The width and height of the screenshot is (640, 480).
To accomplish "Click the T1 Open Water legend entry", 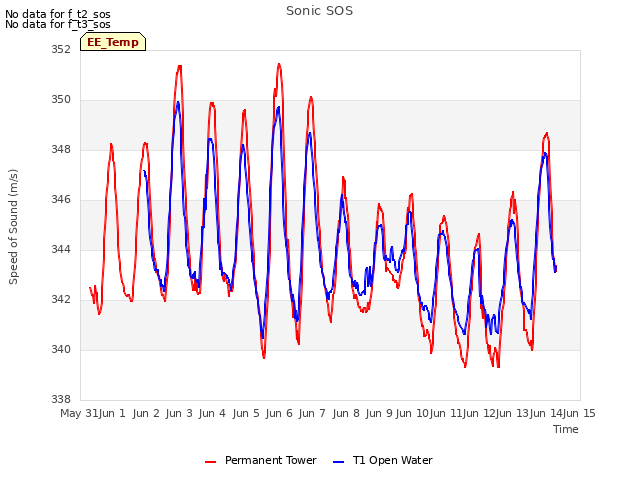I will tap(383, 460).
